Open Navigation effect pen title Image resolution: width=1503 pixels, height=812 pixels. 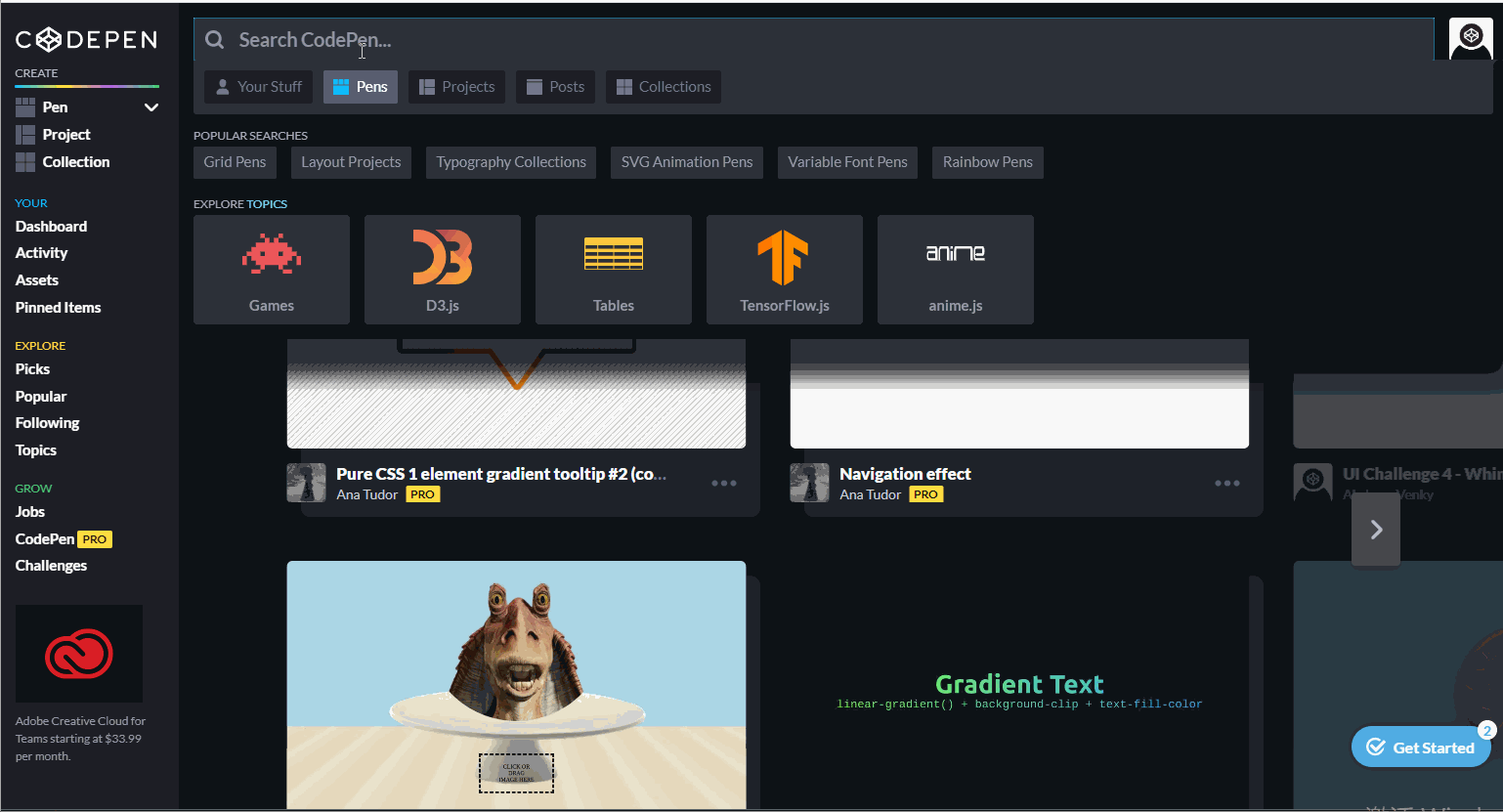coord(905,474)
